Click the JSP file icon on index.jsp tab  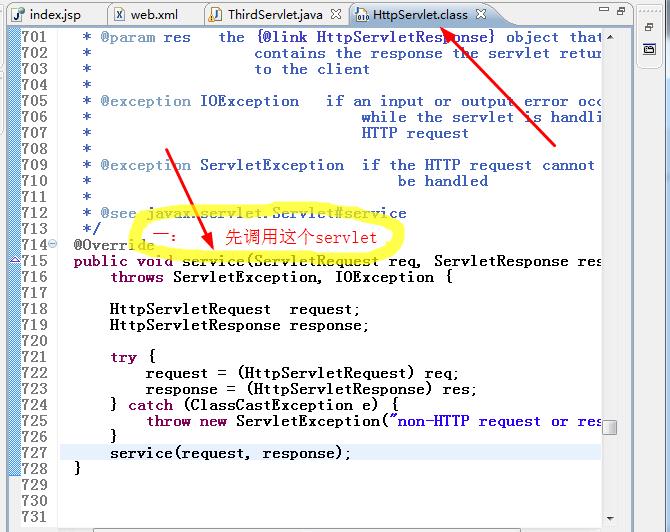click(18, 15)
